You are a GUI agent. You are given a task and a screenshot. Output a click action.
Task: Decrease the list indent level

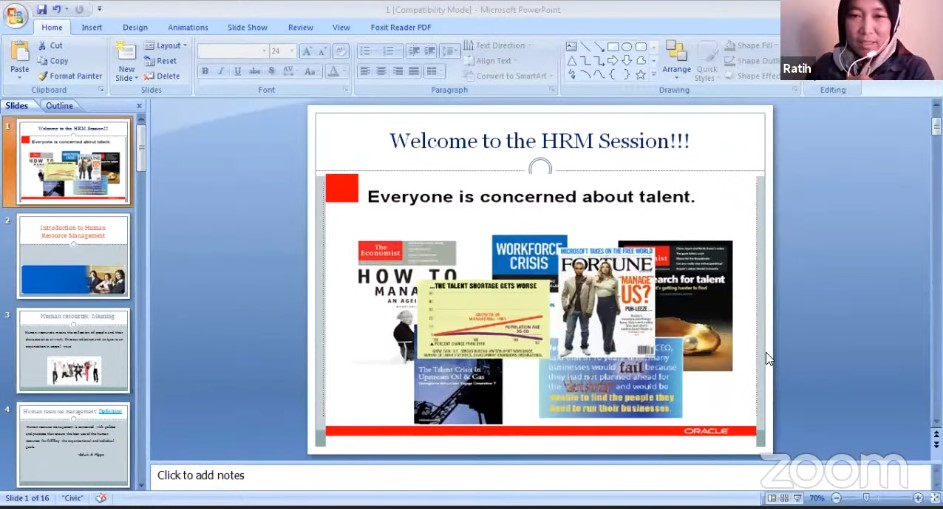pos(414,51)
